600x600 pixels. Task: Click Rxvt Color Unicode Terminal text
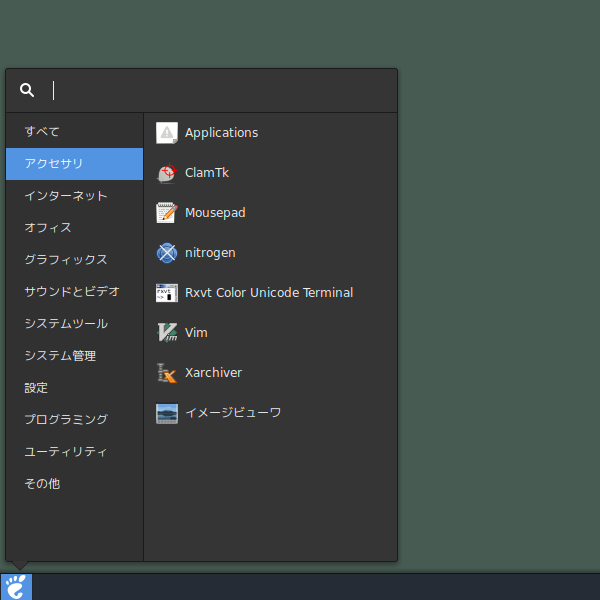[x=269, y=293]
